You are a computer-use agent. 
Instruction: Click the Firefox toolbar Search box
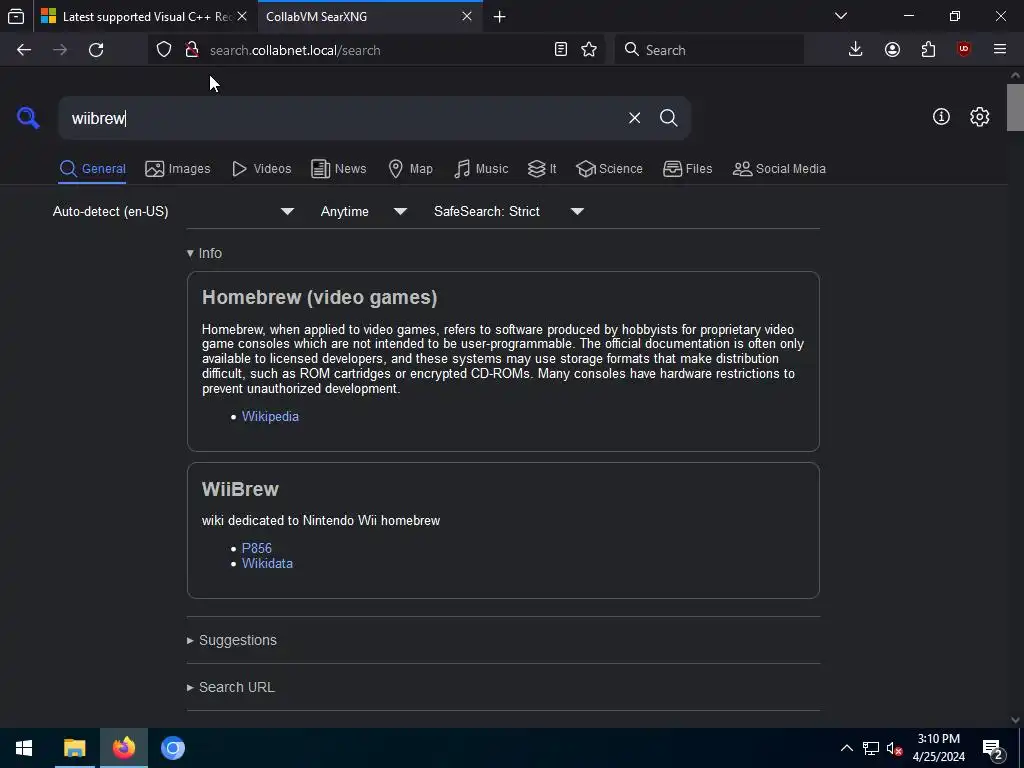[x=709, y=50]
